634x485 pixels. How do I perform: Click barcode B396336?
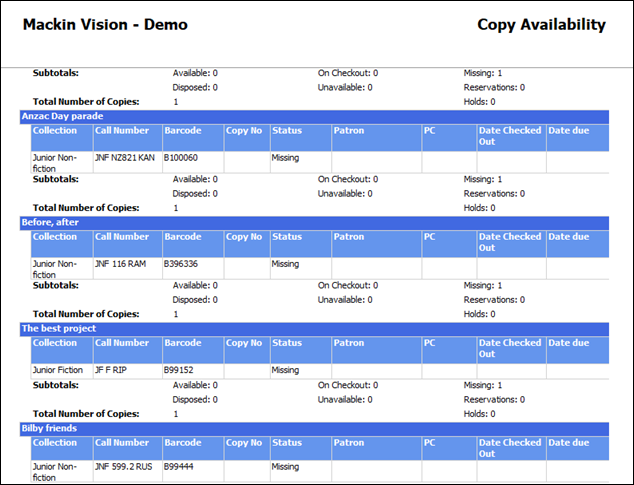pos(181,264)
